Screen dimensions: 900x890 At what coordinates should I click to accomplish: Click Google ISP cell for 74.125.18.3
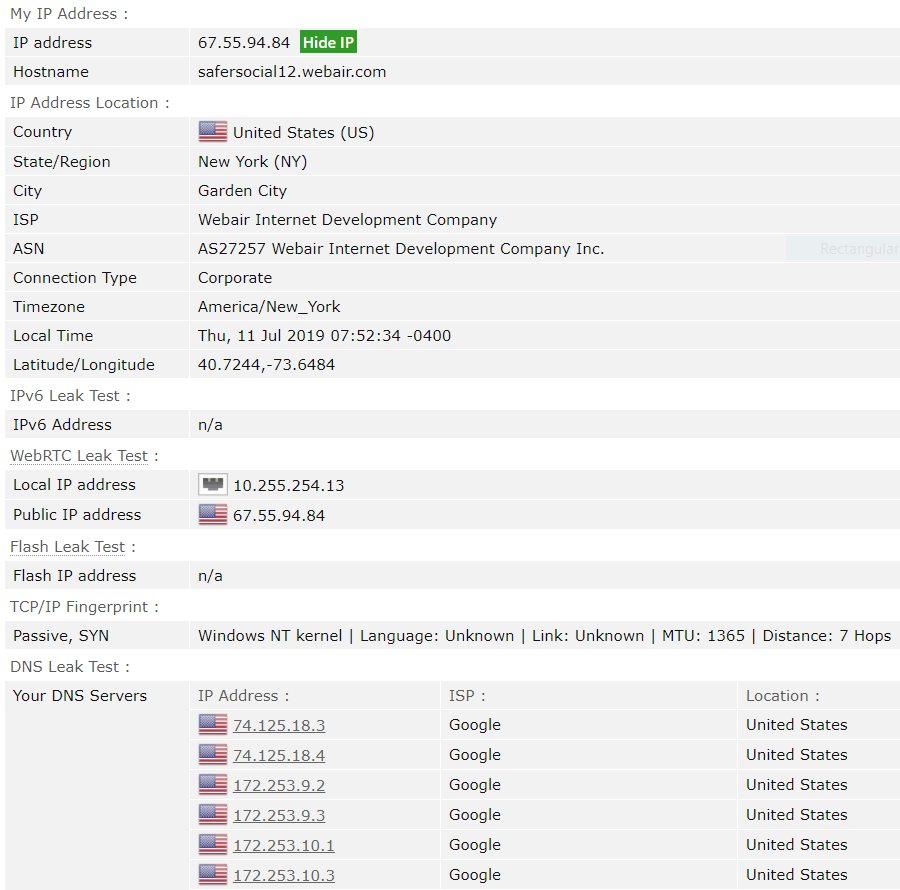pos(475,725)
